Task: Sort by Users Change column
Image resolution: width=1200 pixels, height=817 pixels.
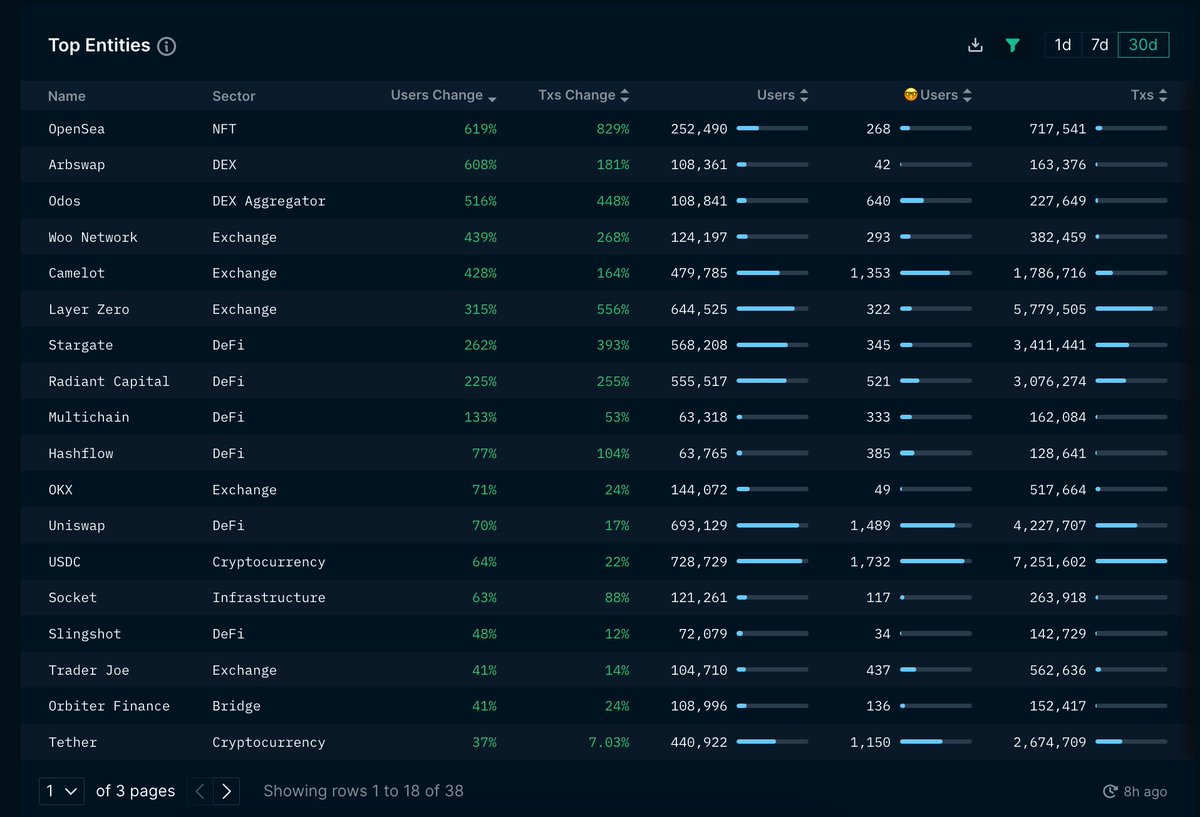Action: coord(443,95)
